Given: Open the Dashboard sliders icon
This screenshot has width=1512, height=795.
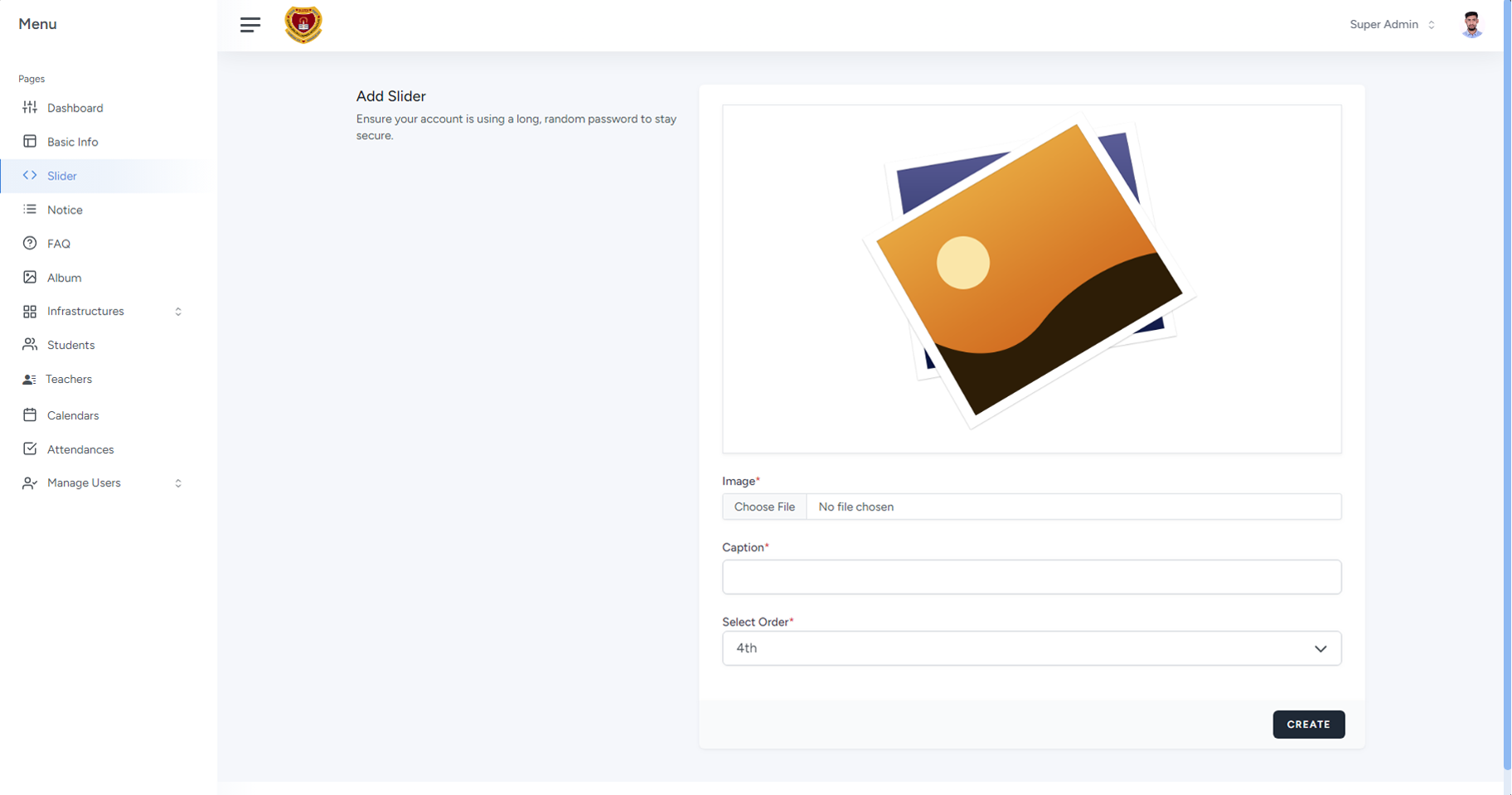Looking at the screenshot, I should pos(30,107).
